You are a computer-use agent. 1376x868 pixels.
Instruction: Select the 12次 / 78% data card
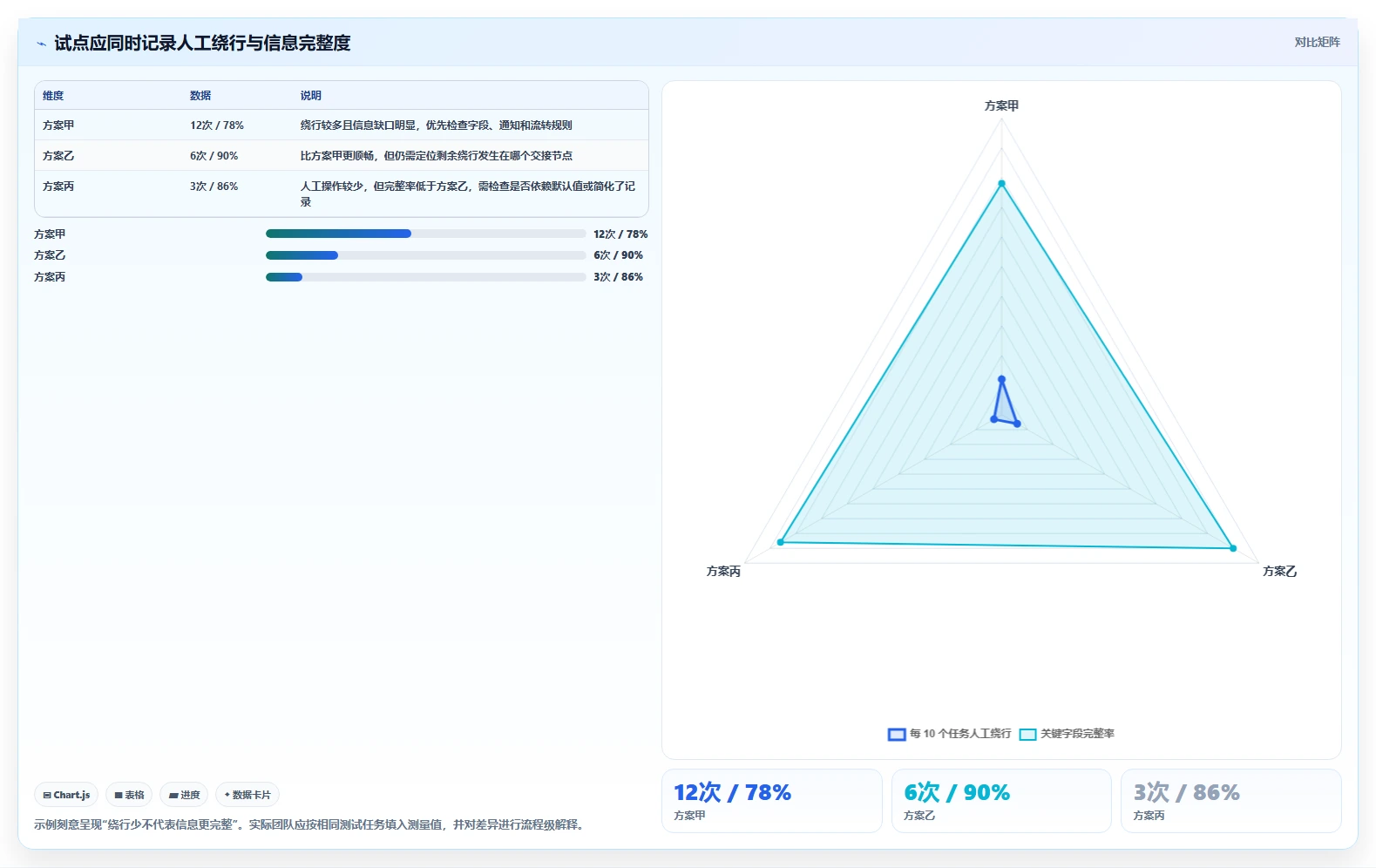pyautogui.click(x=772, y=801)
